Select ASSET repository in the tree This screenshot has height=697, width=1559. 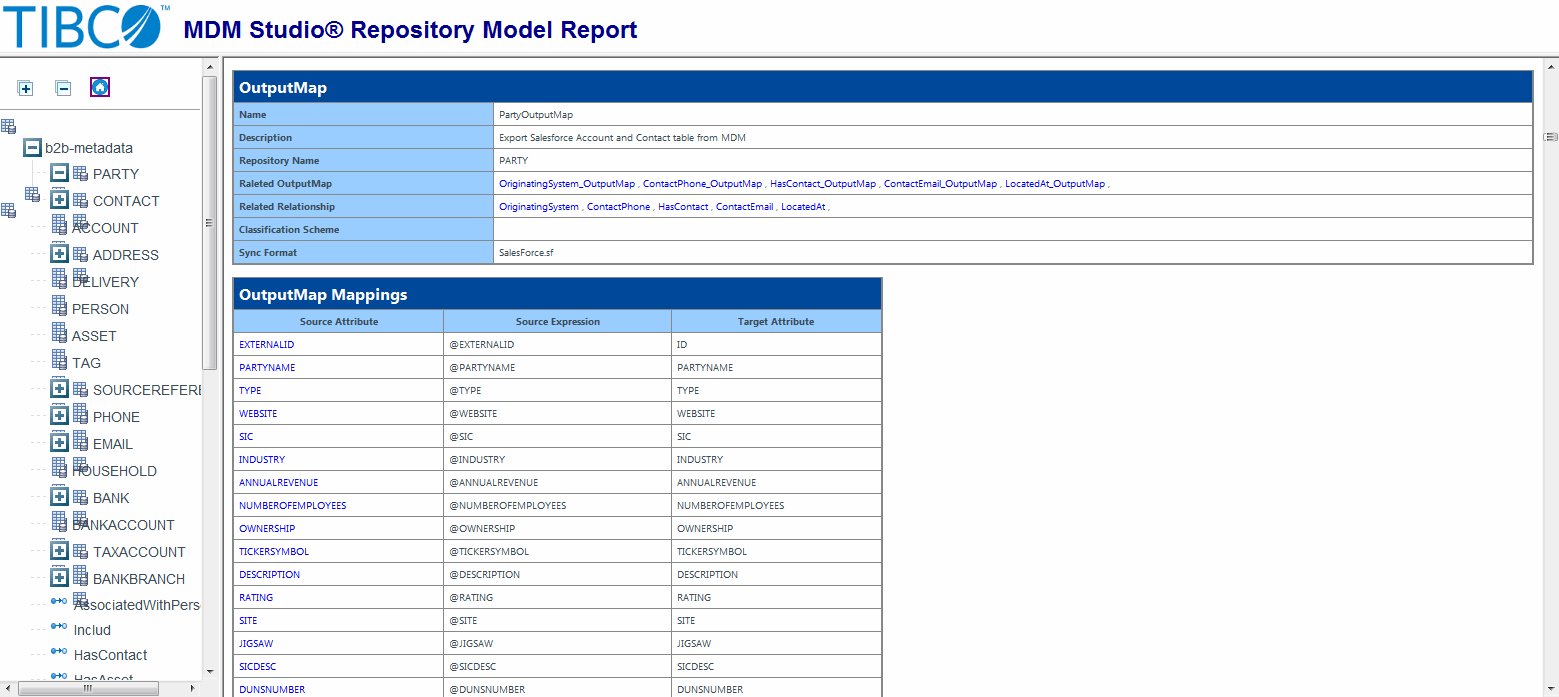click(x=94, y=336)
